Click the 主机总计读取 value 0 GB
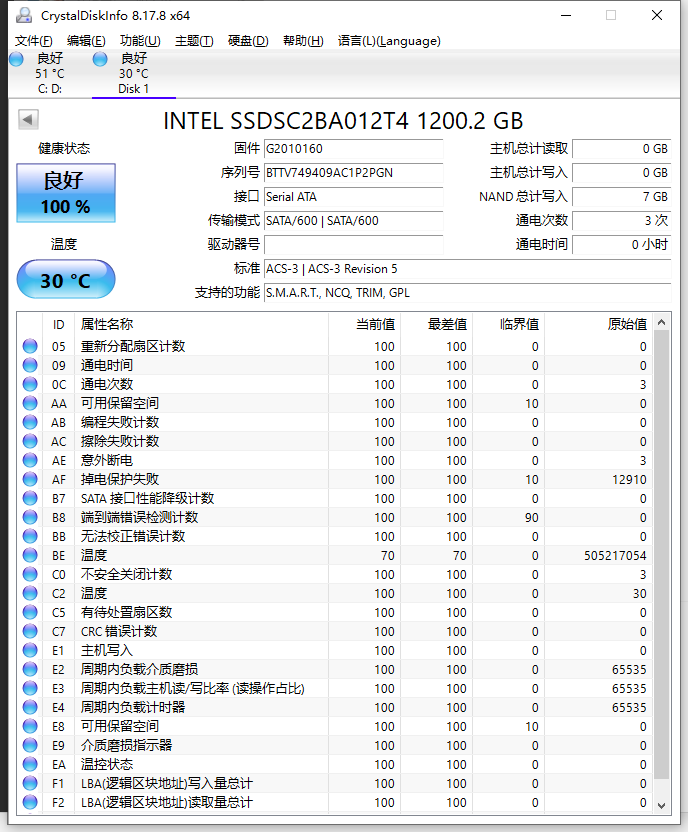This screenshot has width=688, height=832. click(x=621, y=149)
